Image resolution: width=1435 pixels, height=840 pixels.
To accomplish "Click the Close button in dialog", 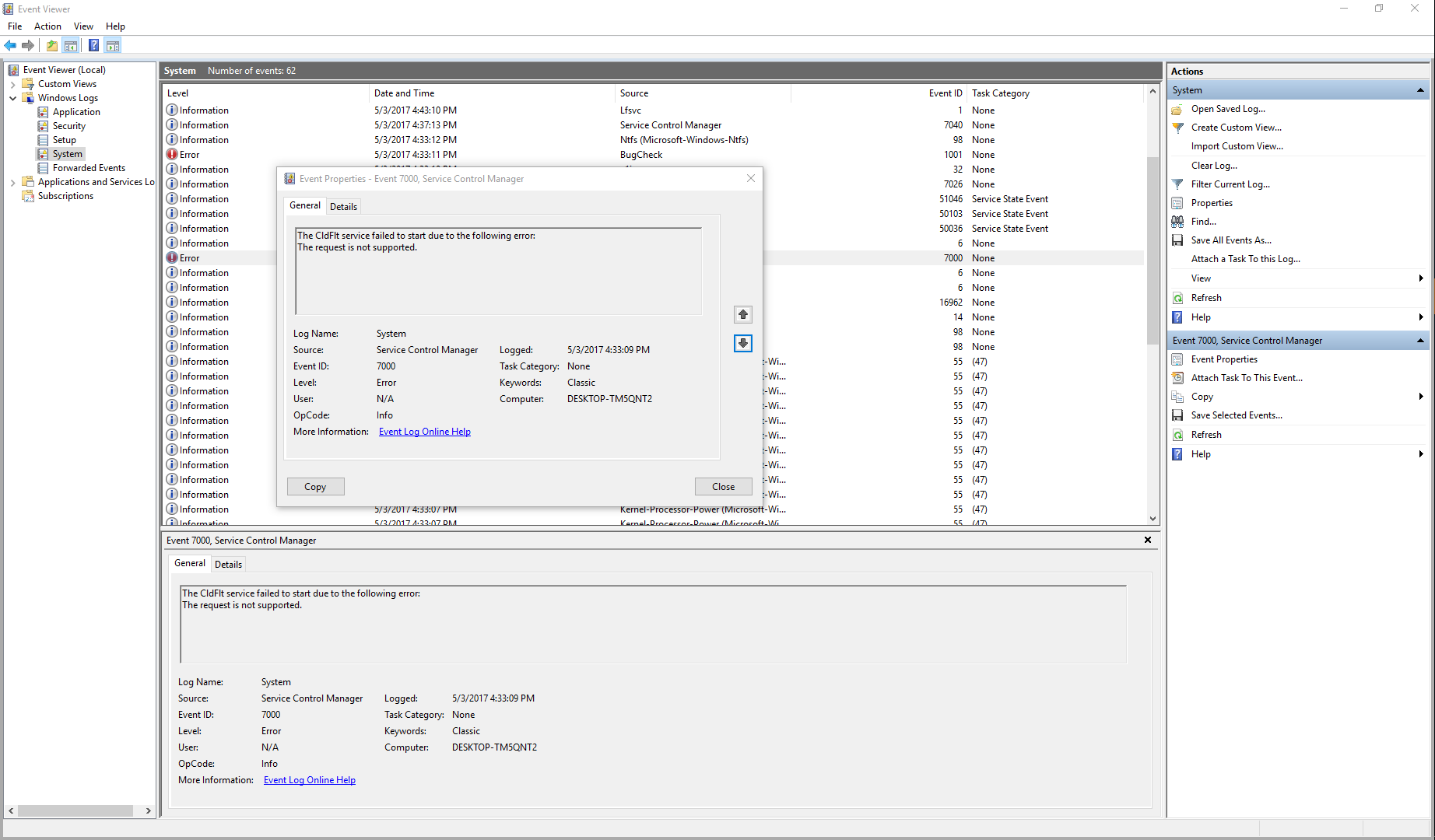I will (x=723, y=486).
